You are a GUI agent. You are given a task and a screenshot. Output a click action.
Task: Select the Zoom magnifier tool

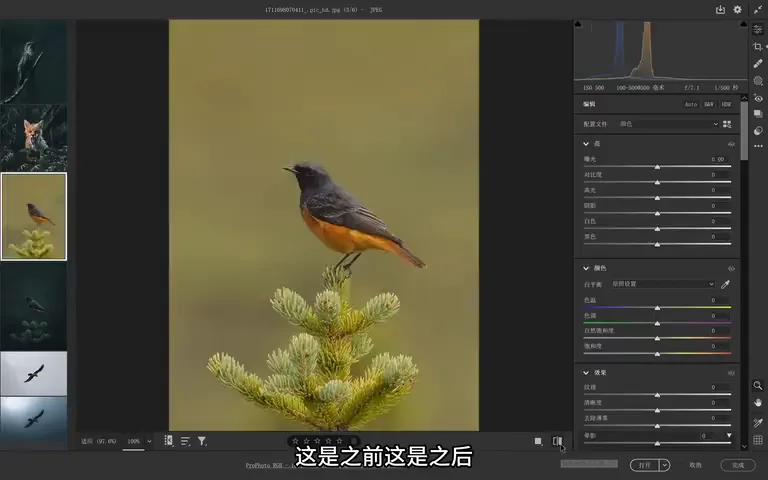[x=758, y=385]
